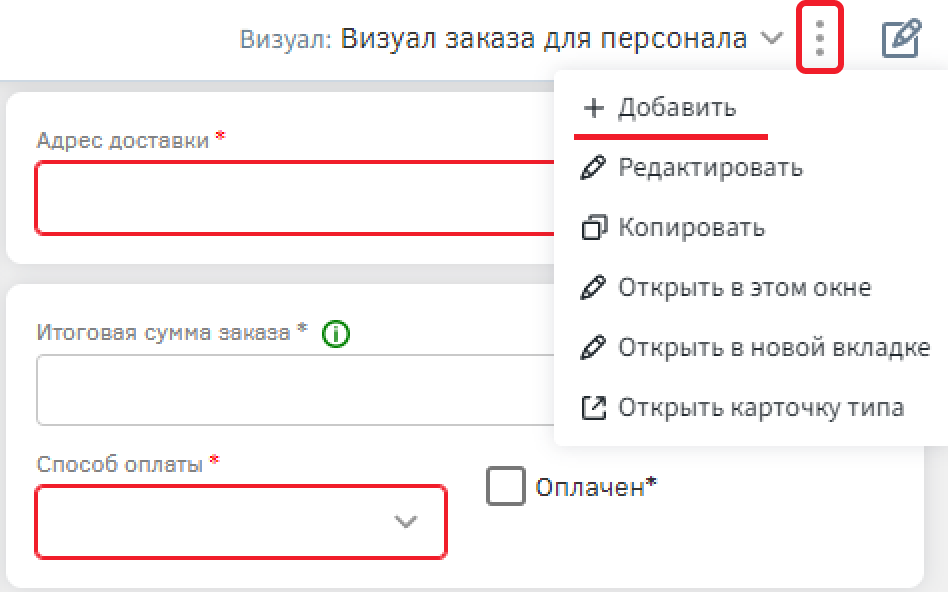Screen dimensions: 948x592
Task: Click the green info icon
Action: point(336,334)
